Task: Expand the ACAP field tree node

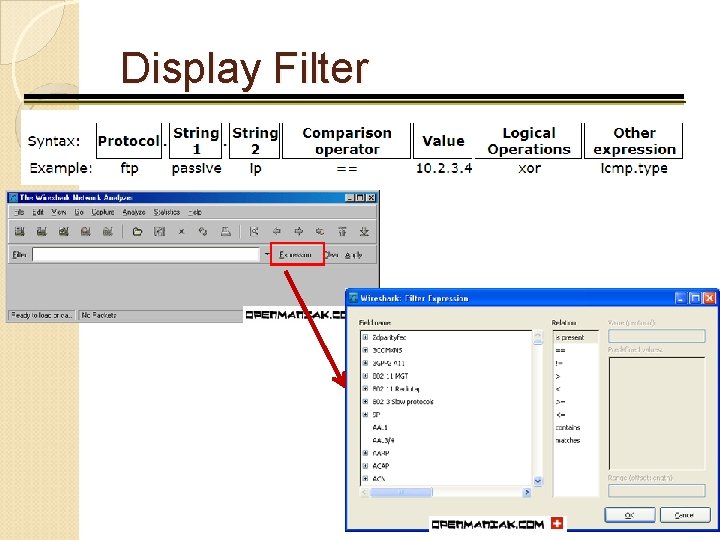Action: 366,466
